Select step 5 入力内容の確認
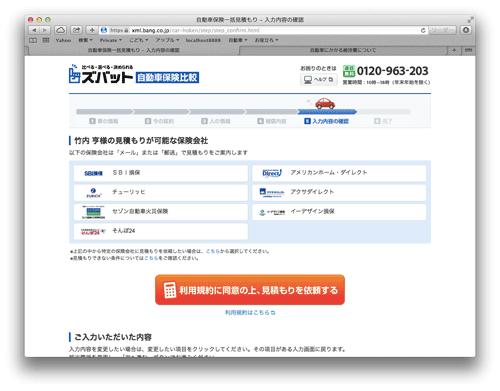This screenshot has height=391, width=500. pyautogui.click(x=327, y=121)
